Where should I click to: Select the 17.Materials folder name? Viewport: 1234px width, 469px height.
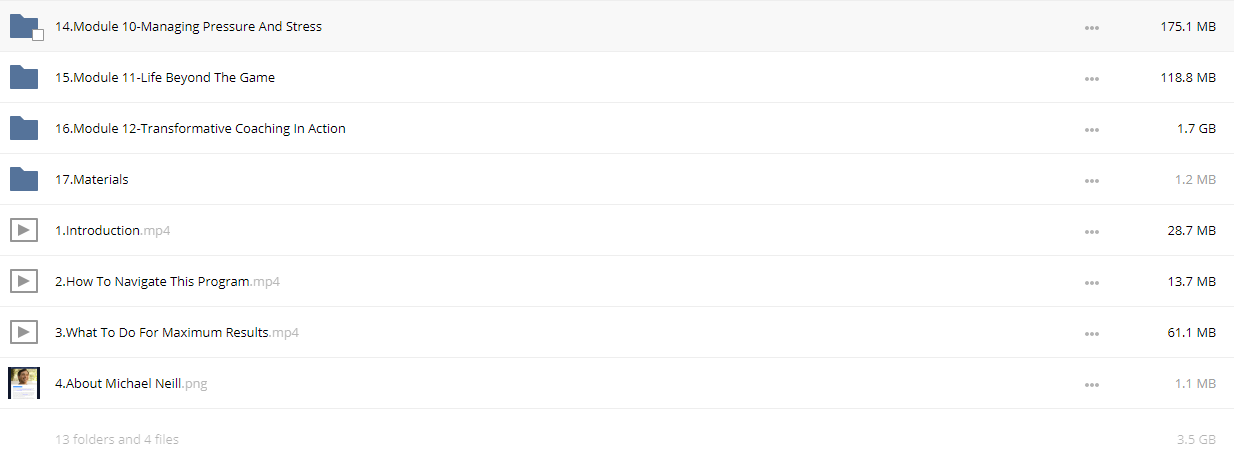pyautogui.click(x=92, y=180)
